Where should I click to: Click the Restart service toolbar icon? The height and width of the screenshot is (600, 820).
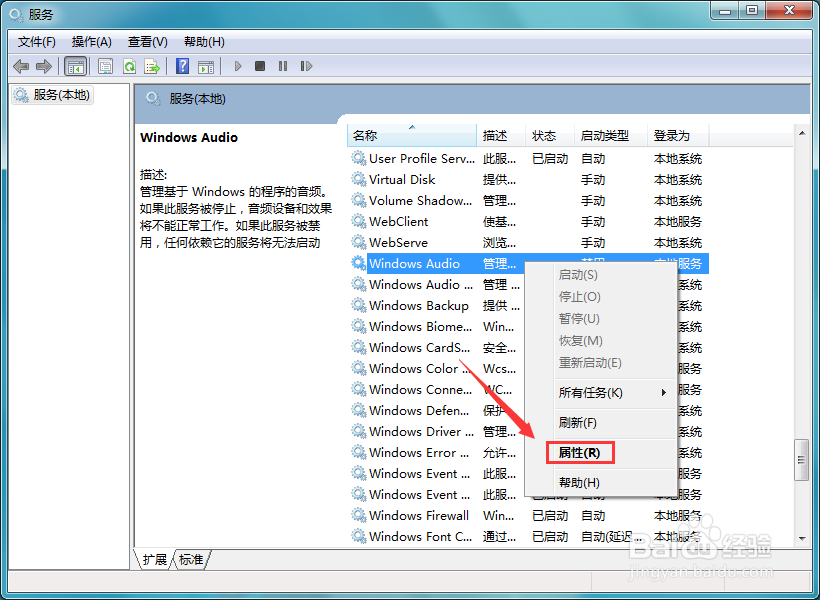coord(306,66)
